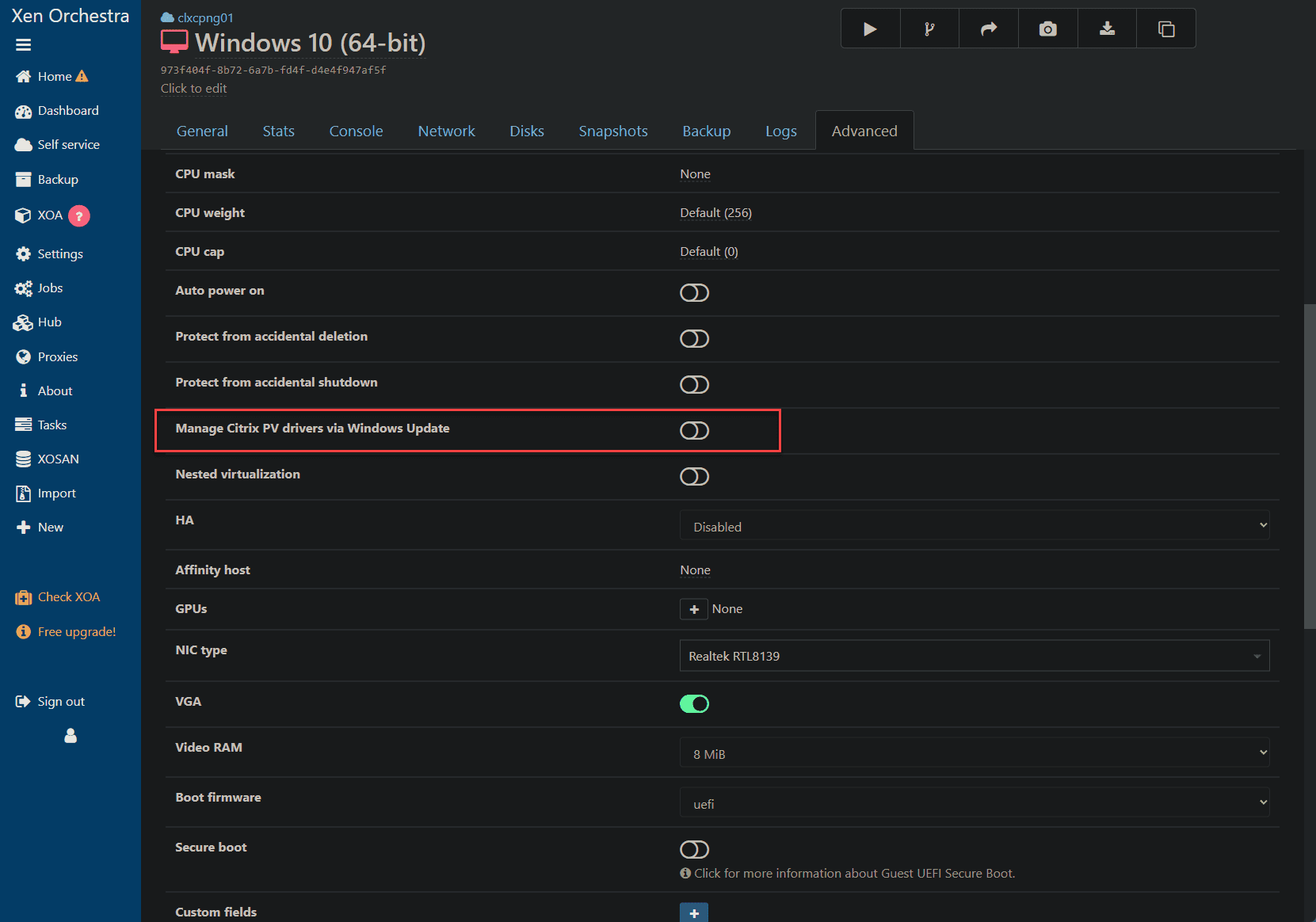The height and width of the screenshot is (922, 1316).
Task: Turn off the VGA toggle
Action: (x=694, y=704)
